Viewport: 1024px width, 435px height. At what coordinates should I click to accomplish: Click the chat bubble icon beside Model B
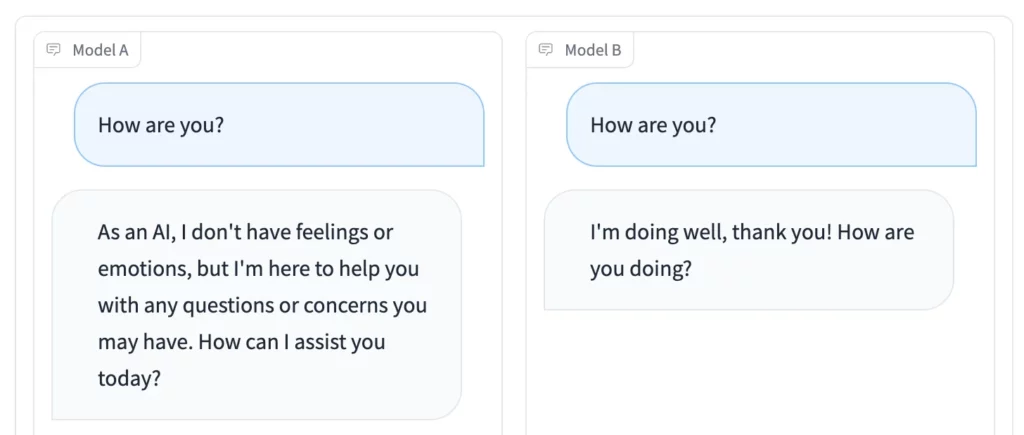(x=546, y=50)
